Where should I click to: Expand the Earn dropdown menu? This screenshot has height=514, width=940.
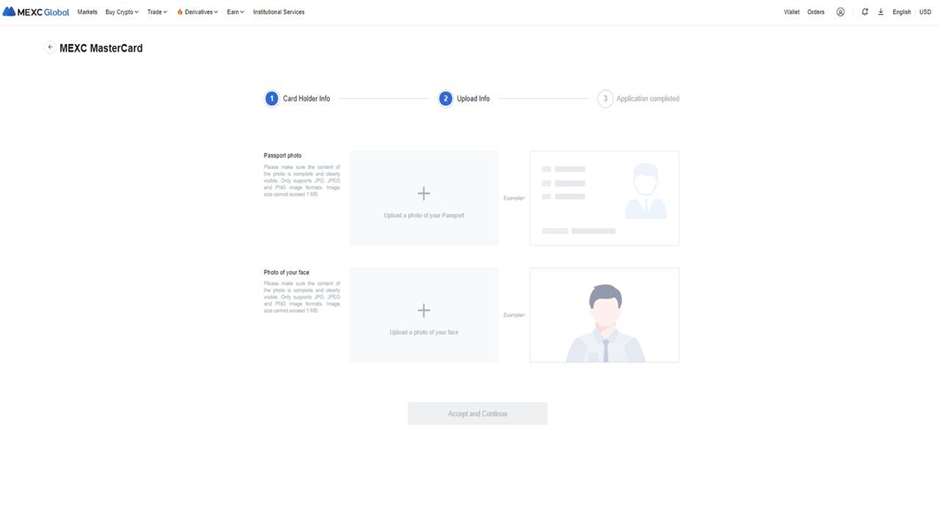[236, 12]
